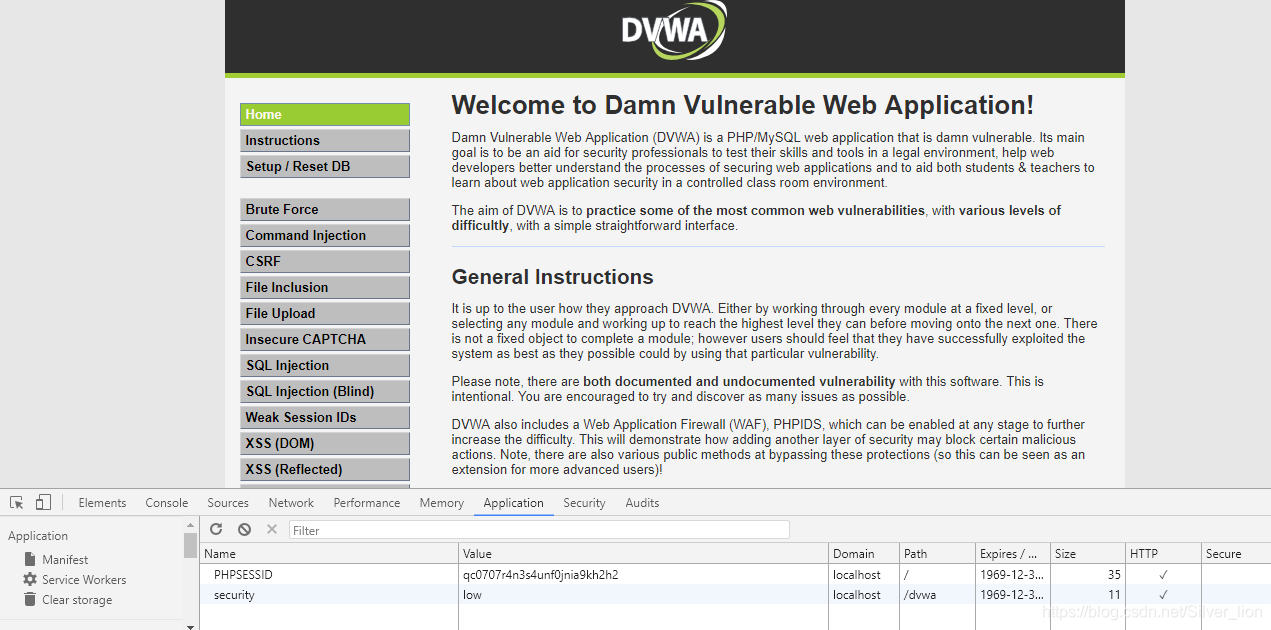
Task: Open the File Inclusion module
Action: [x=325, y=287]
